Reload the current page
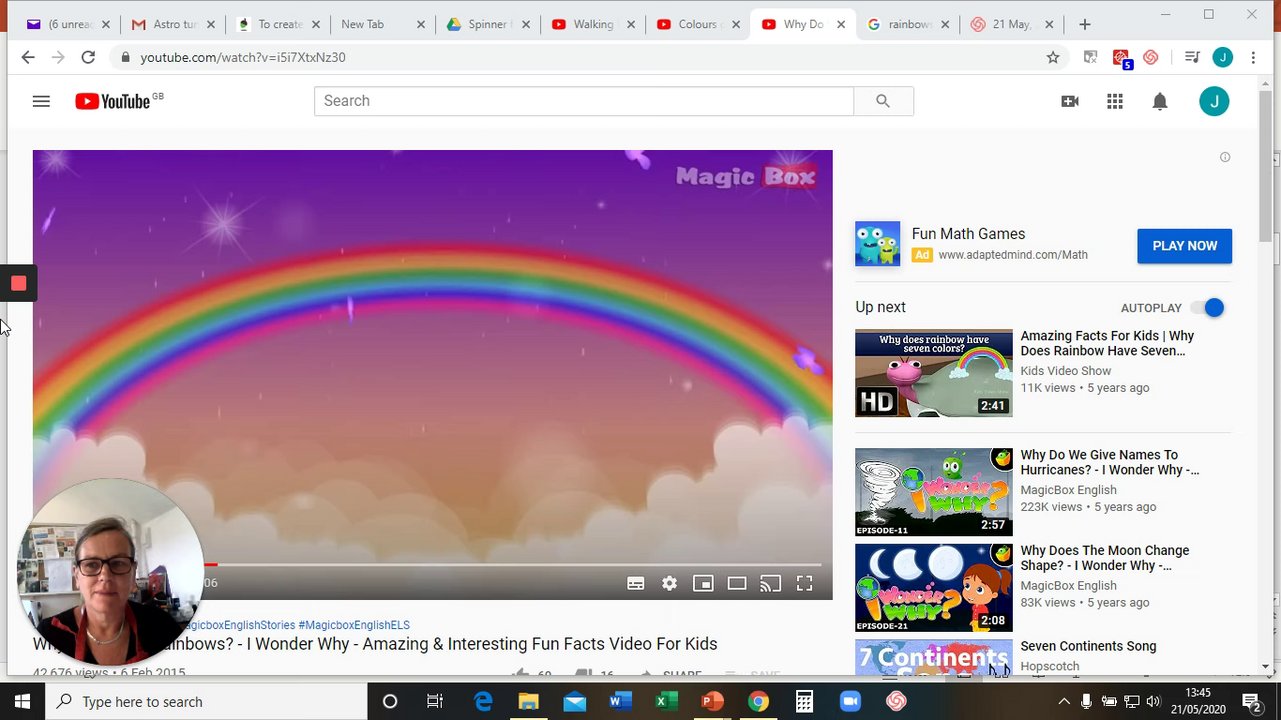Screen dimensions: 1281x720 click(x=88, y=57)
